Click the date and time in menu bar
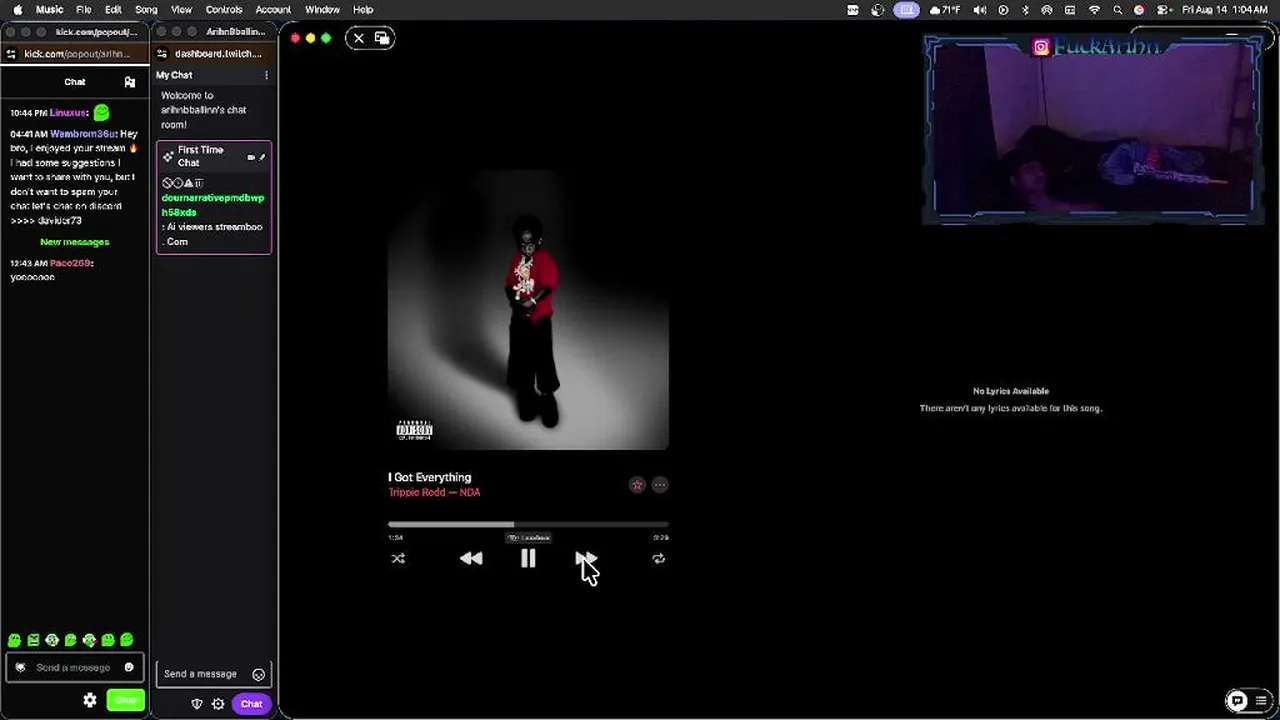The image size is (1280, 720). pyautogui.click(x=1225, y=10)
